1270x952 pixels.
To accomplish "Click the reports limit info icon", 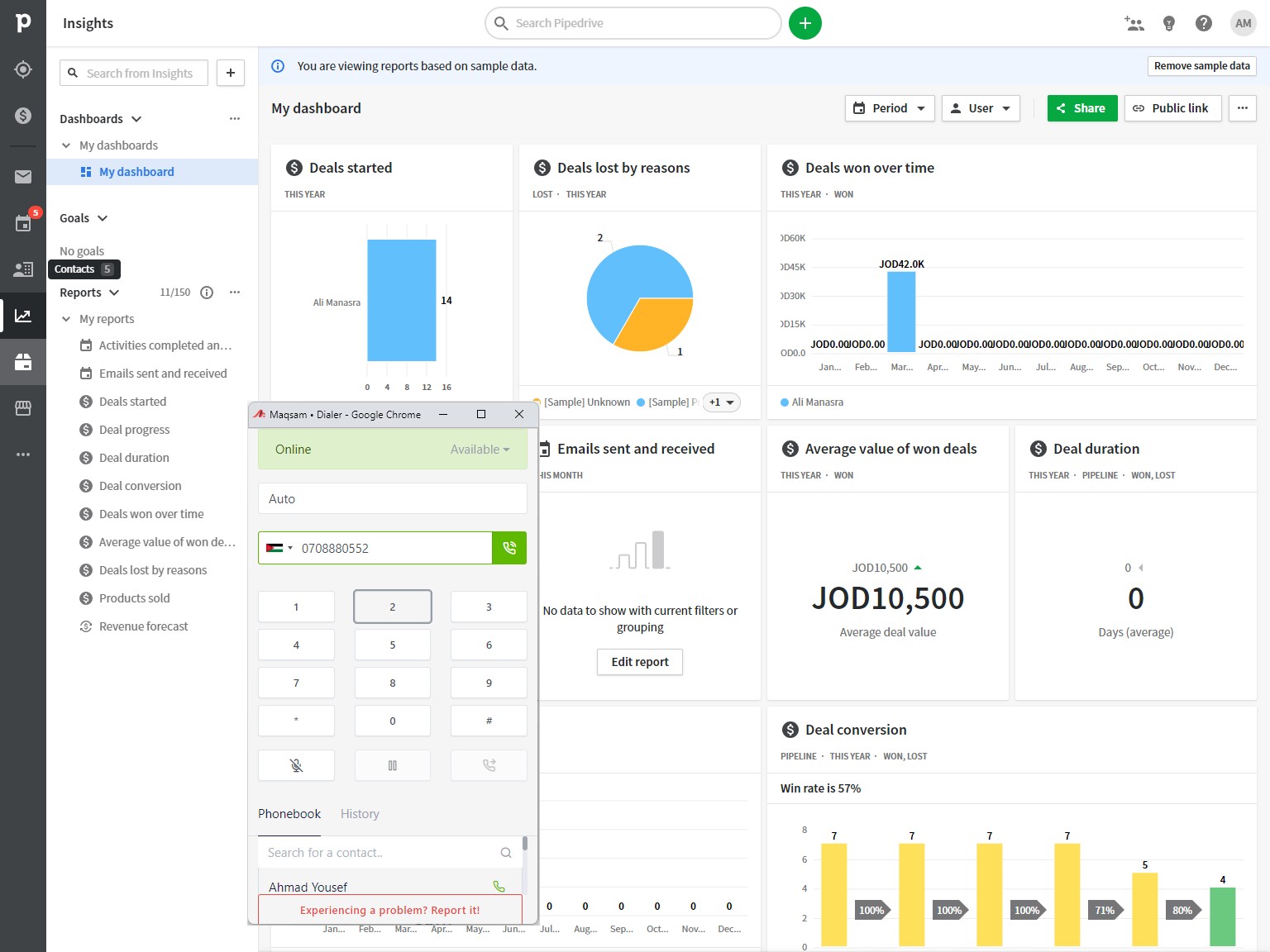I will click(208, 293).
